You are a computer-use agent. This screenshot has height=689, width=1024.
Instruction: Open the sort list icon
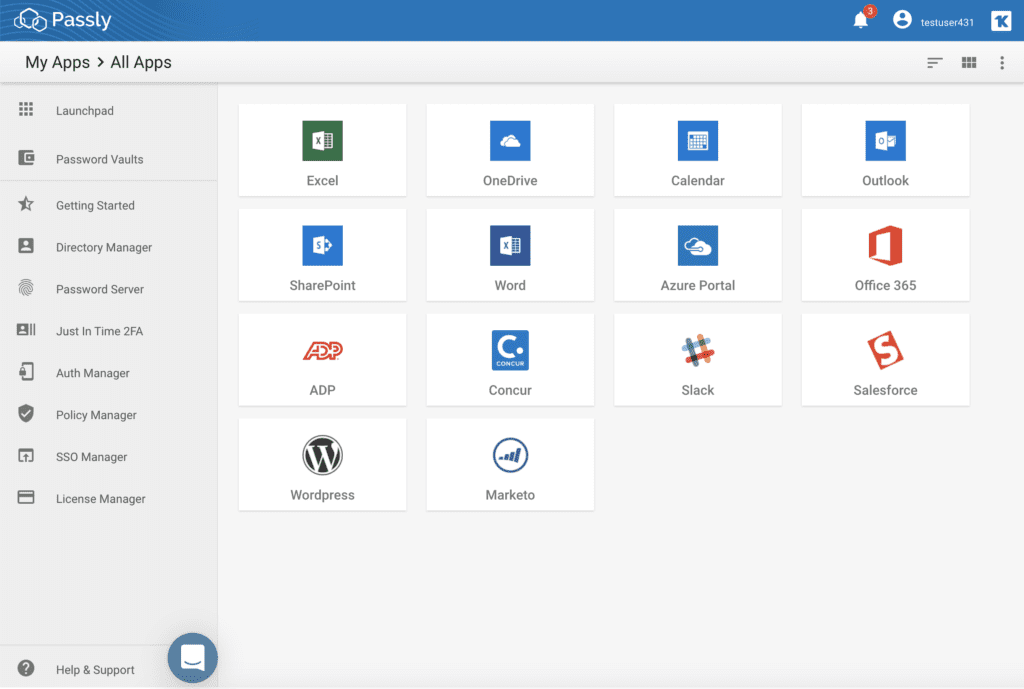click(934, 63)
